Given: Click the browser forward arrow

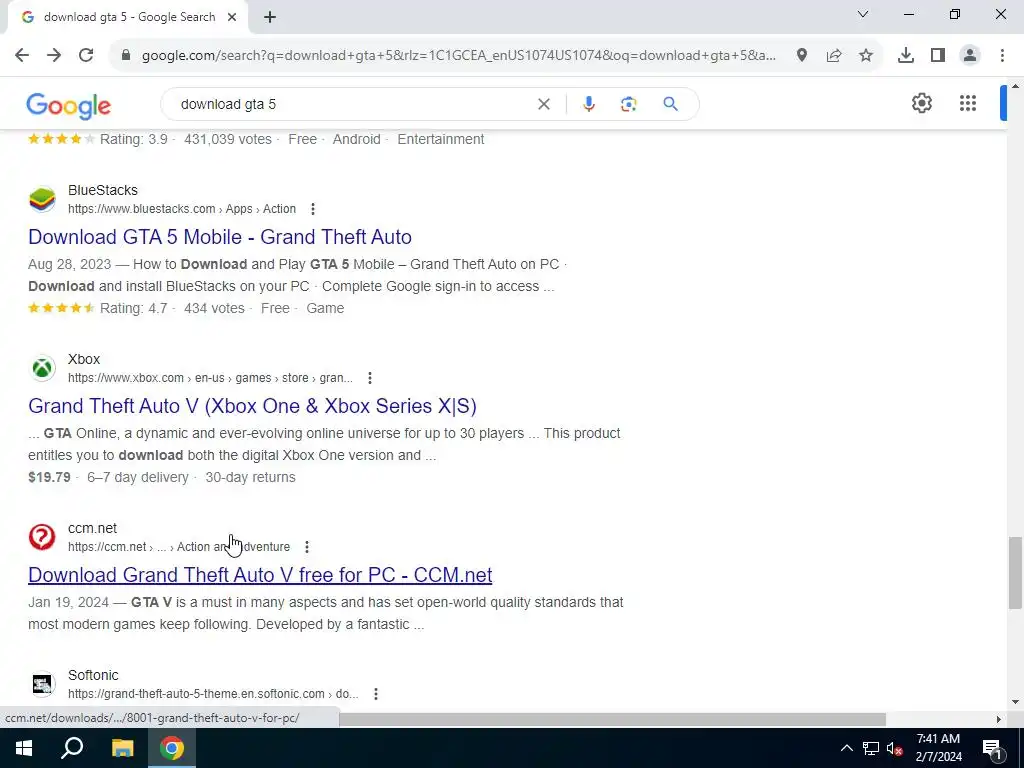Looking at the screenshot, I should tap(54, 56).
